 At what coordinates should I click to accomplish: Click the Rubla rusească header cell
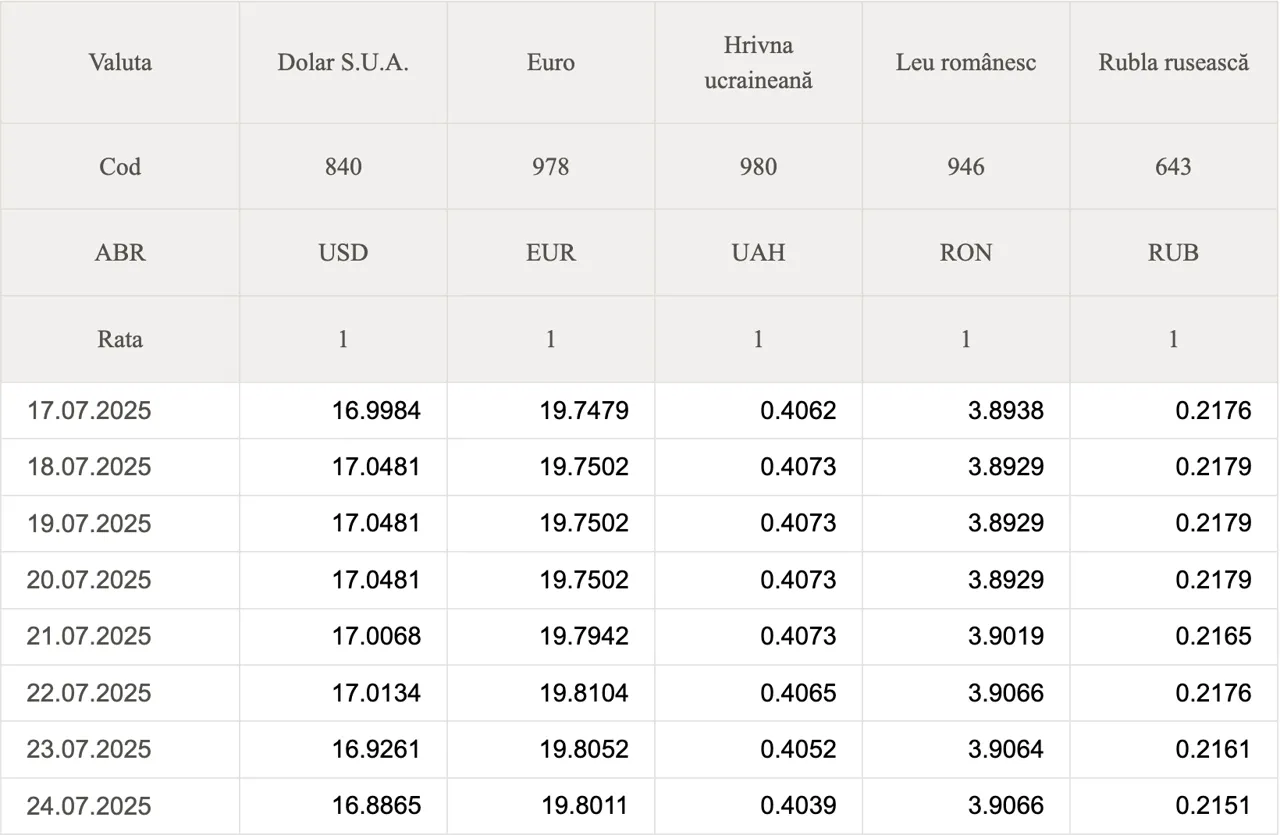point(1174,62)
